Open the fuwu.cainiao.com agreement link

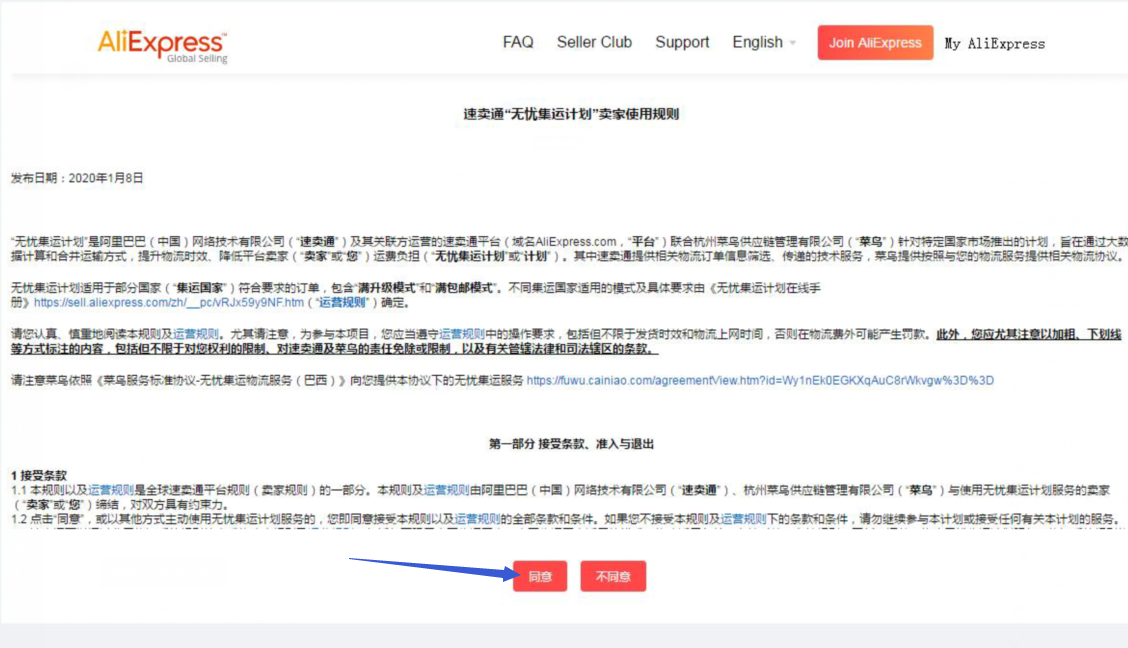(x=760, y=380)
